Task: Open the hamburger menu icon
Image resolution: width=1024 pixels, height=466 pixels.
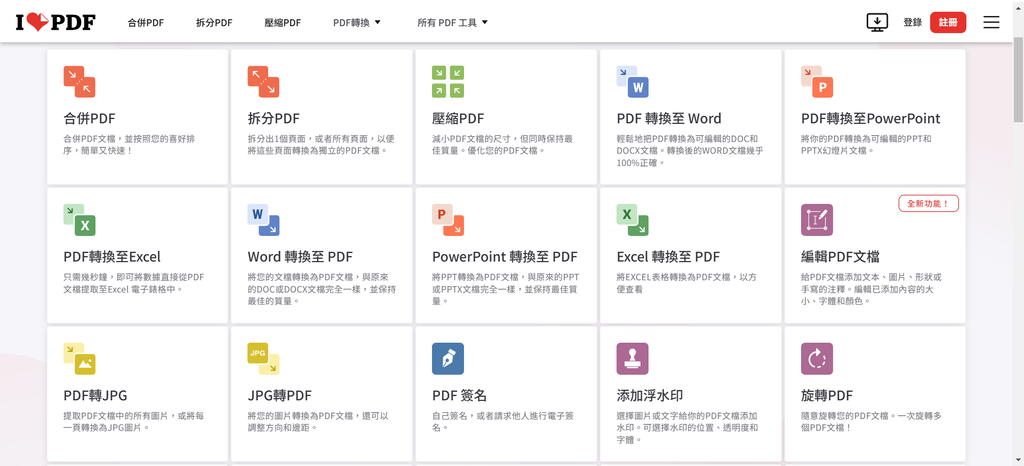Action: [x=991, y=22]
